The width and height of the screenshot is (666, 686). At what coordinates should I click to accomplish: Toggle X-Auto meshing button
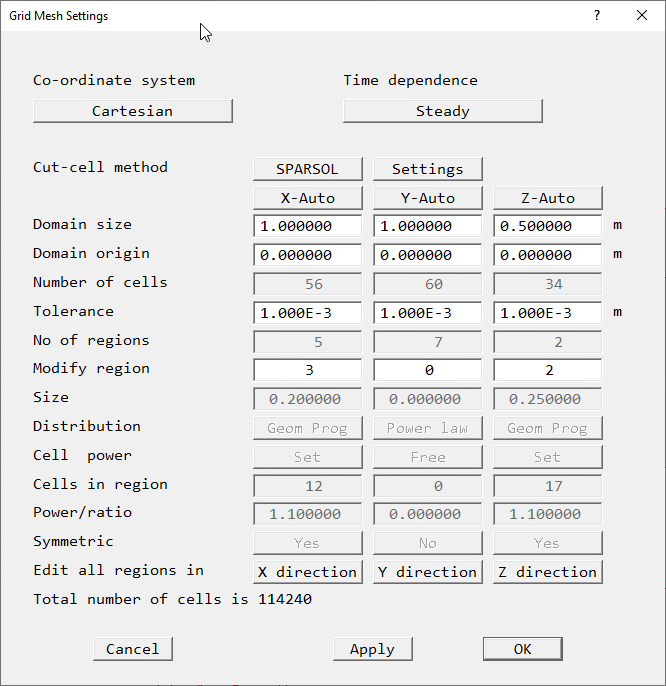307,198
